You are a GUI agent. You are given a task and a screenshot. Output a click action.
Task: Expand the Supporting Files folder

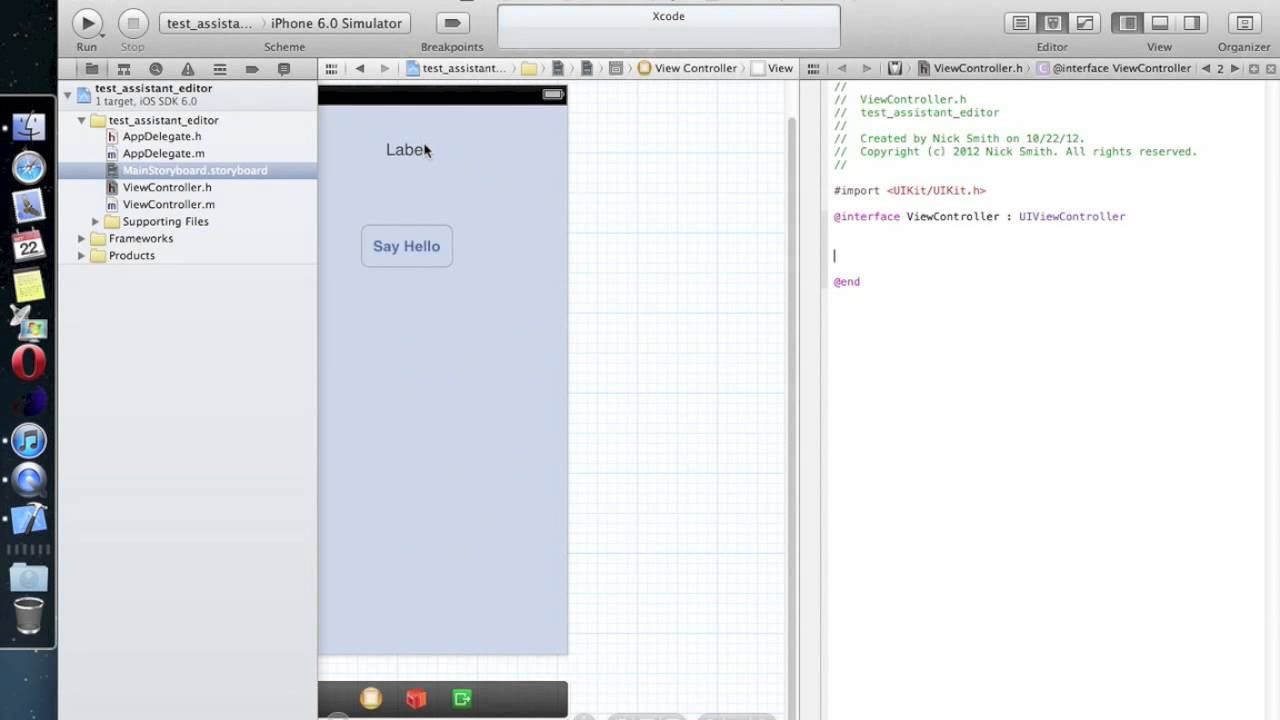[96, 221]
